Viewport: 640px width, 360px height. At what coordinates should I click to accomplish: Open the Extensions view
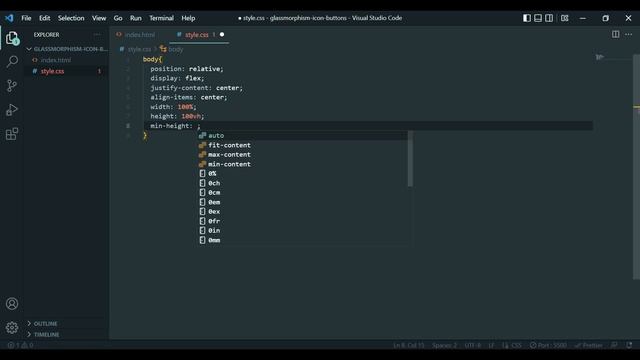point(12,134)
